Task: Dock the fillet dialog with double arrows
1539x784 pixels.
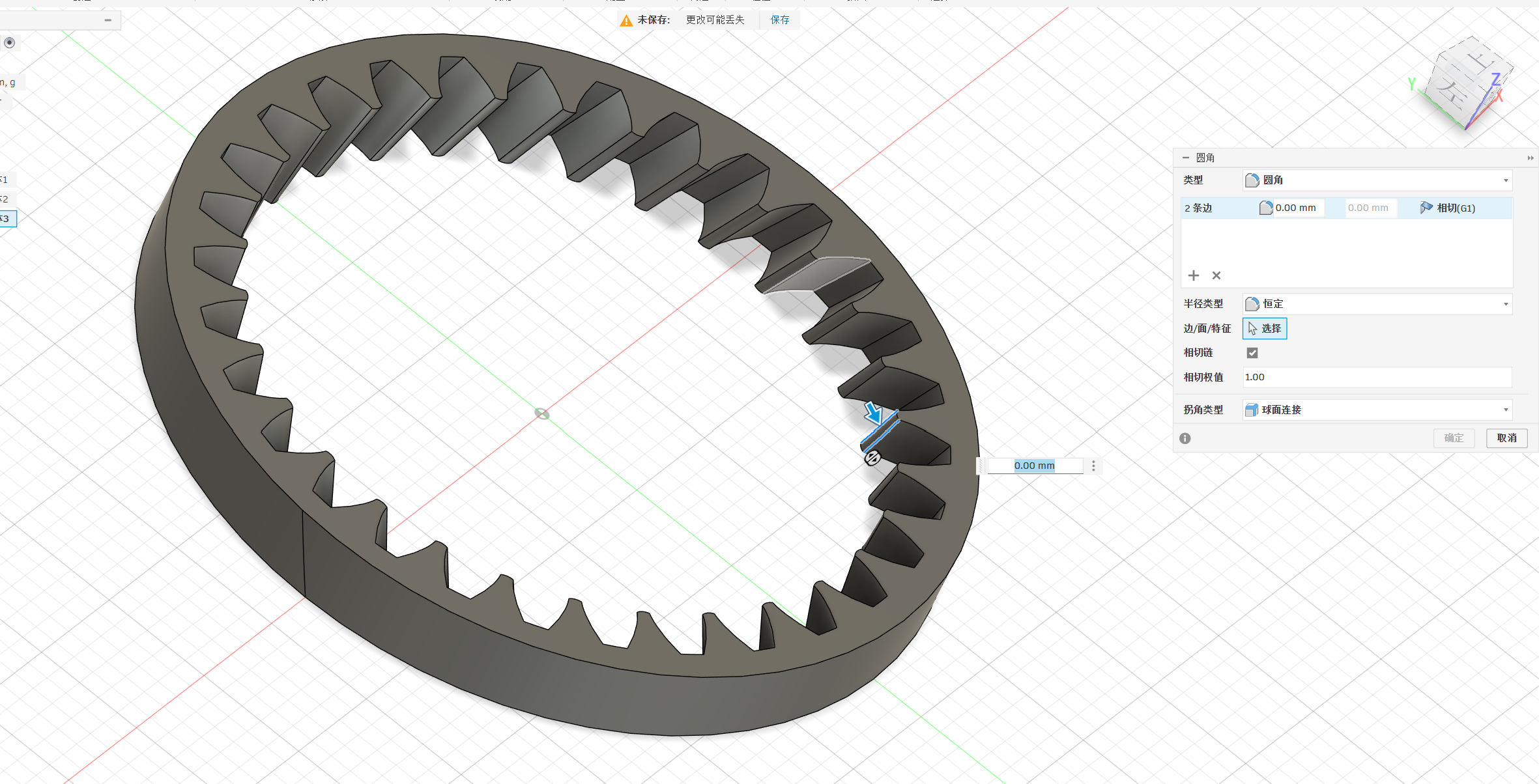Action: point(1530,158)
